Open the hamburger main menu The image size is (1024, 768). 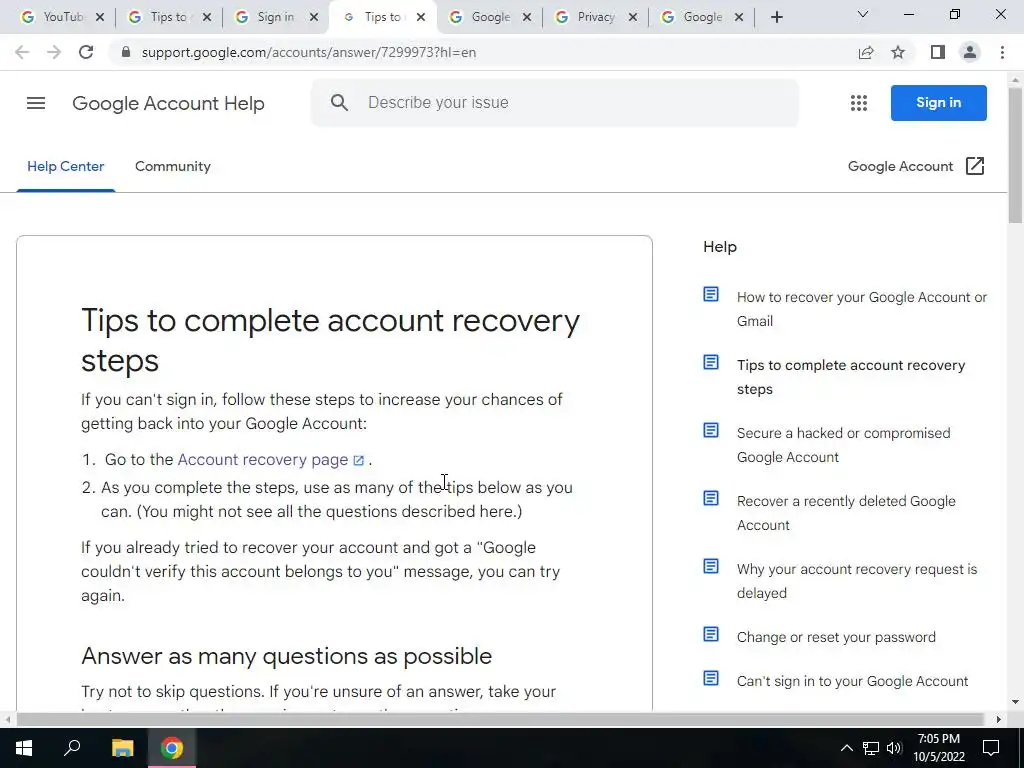[36, 103]
